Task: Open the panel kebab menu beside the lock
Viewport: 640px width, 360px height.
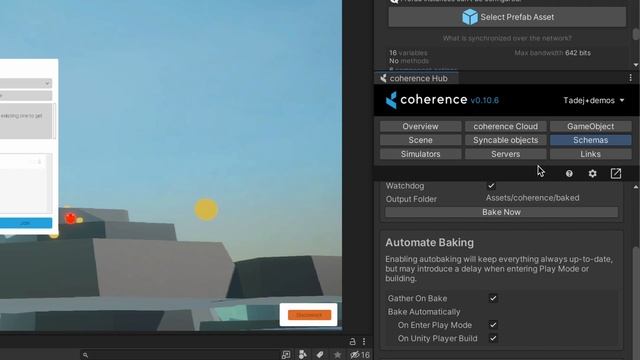Action: [364, 341]
